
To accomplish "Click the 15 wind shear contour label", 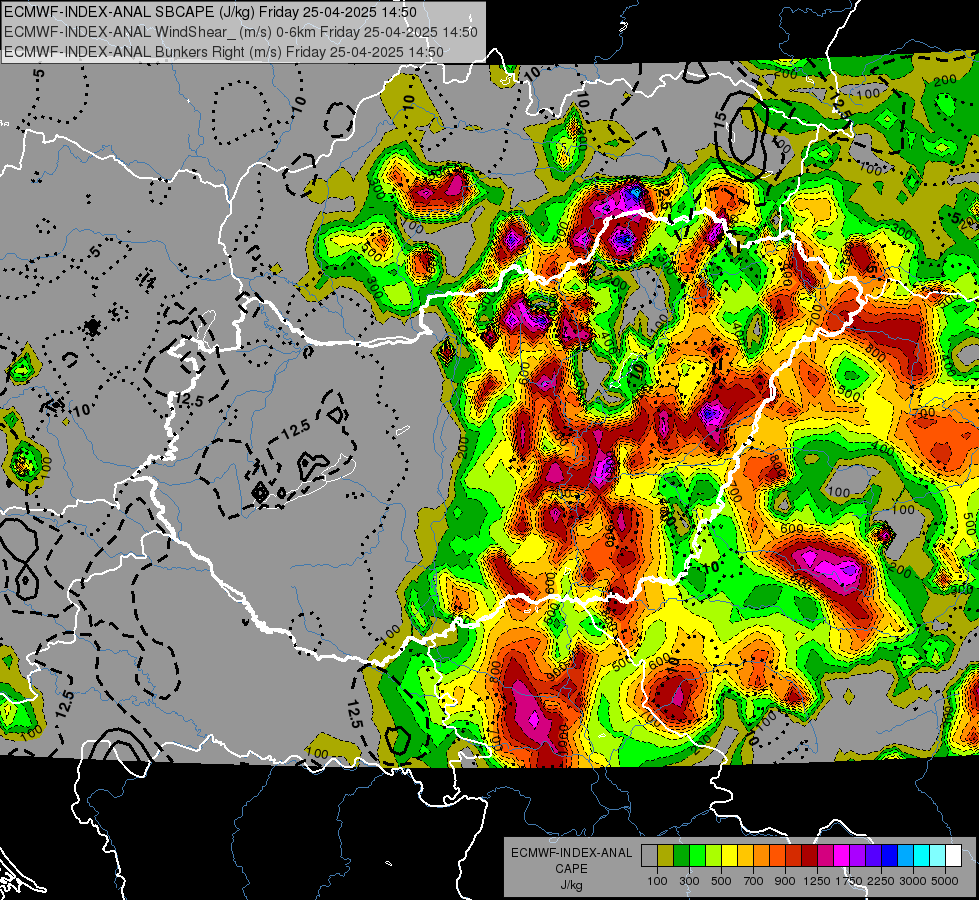I will coord(721,119).
